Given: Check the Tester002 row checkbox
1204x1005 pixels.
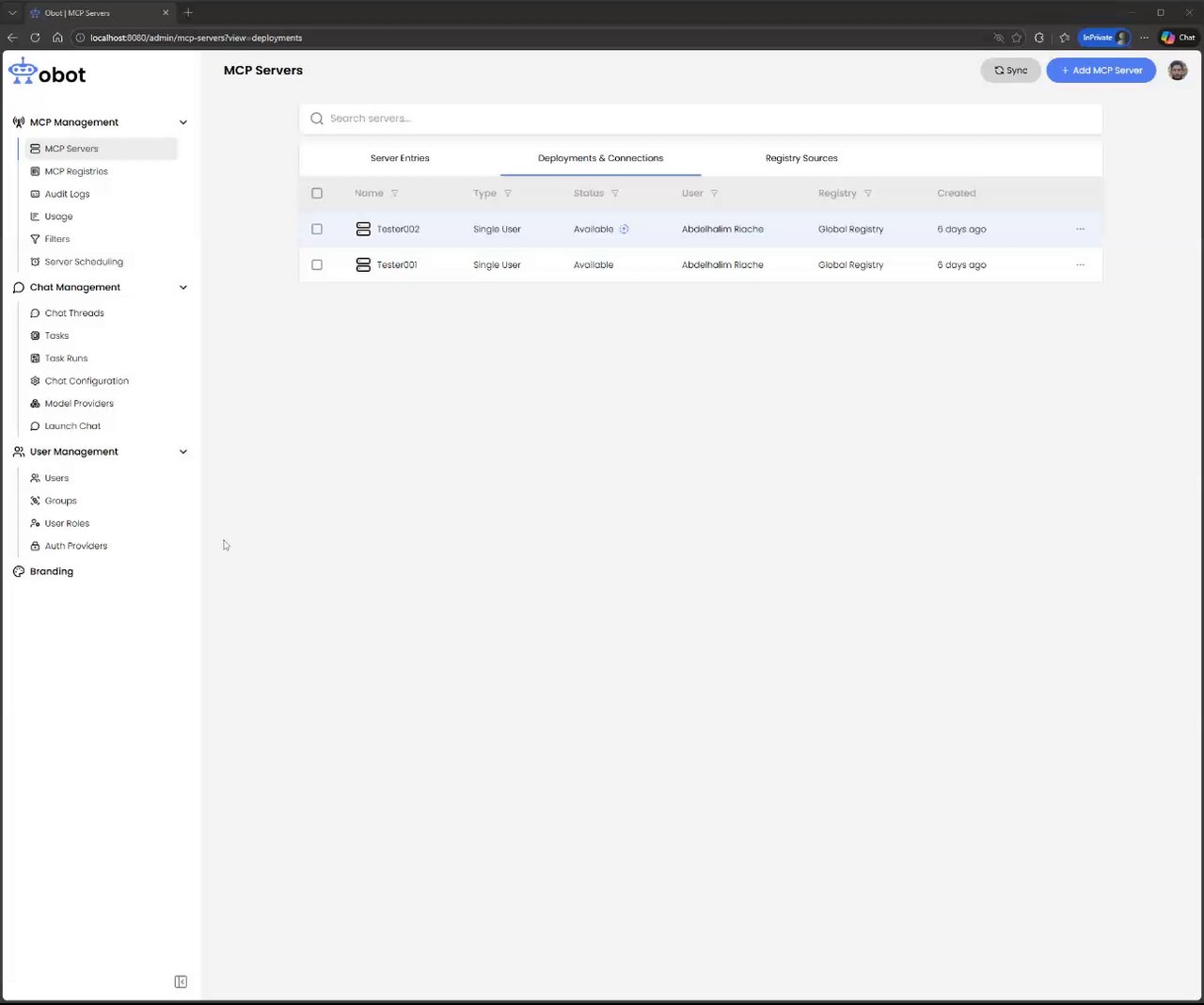Looking at the screenshot, I should [x=317, y=230].
